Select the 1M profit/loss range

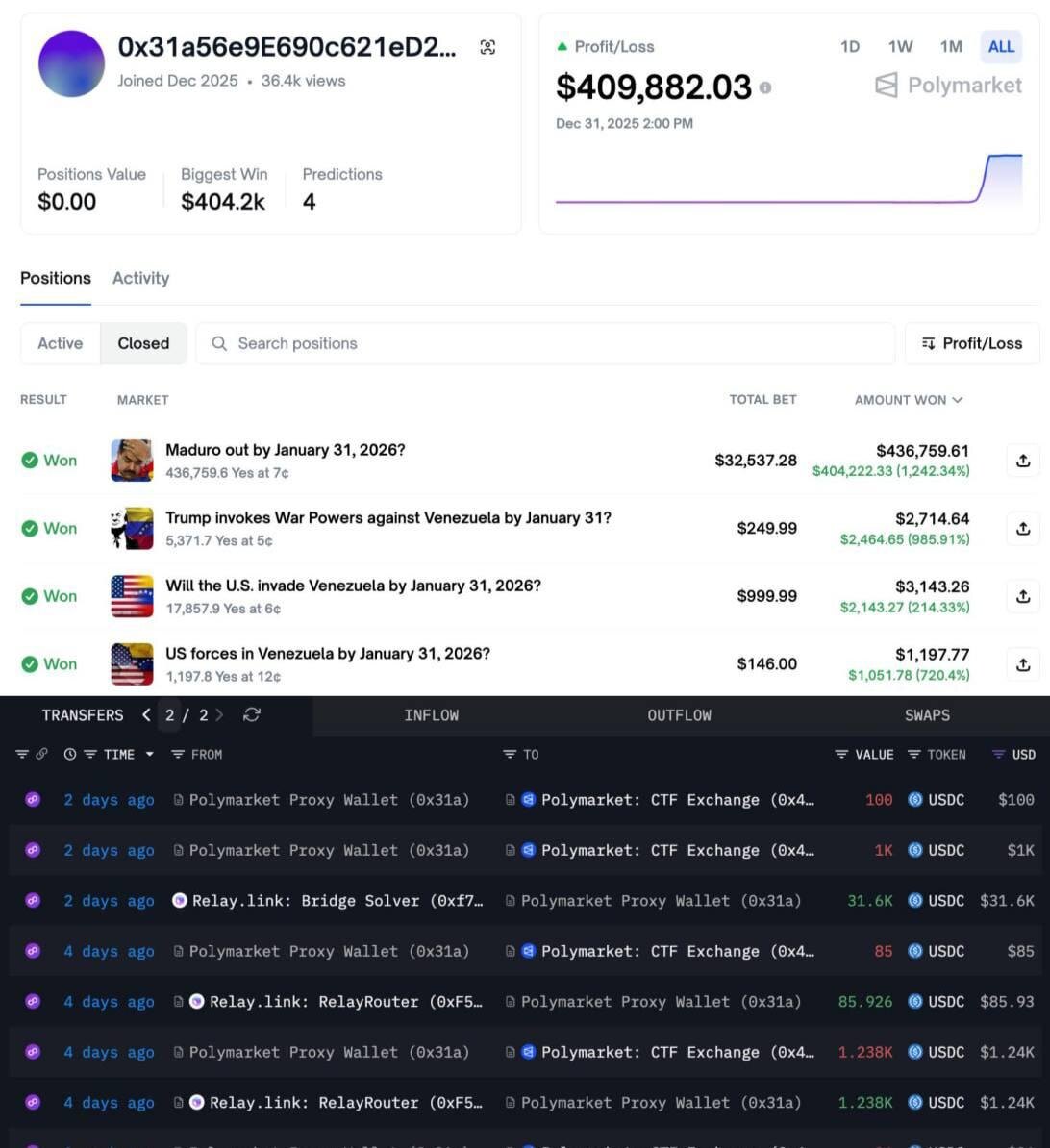pos(950,47)
